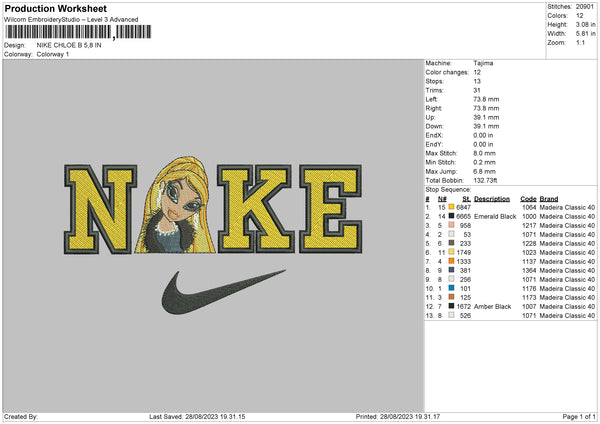
Task: Click the "Brand" column header
Action: click(549, 199)
